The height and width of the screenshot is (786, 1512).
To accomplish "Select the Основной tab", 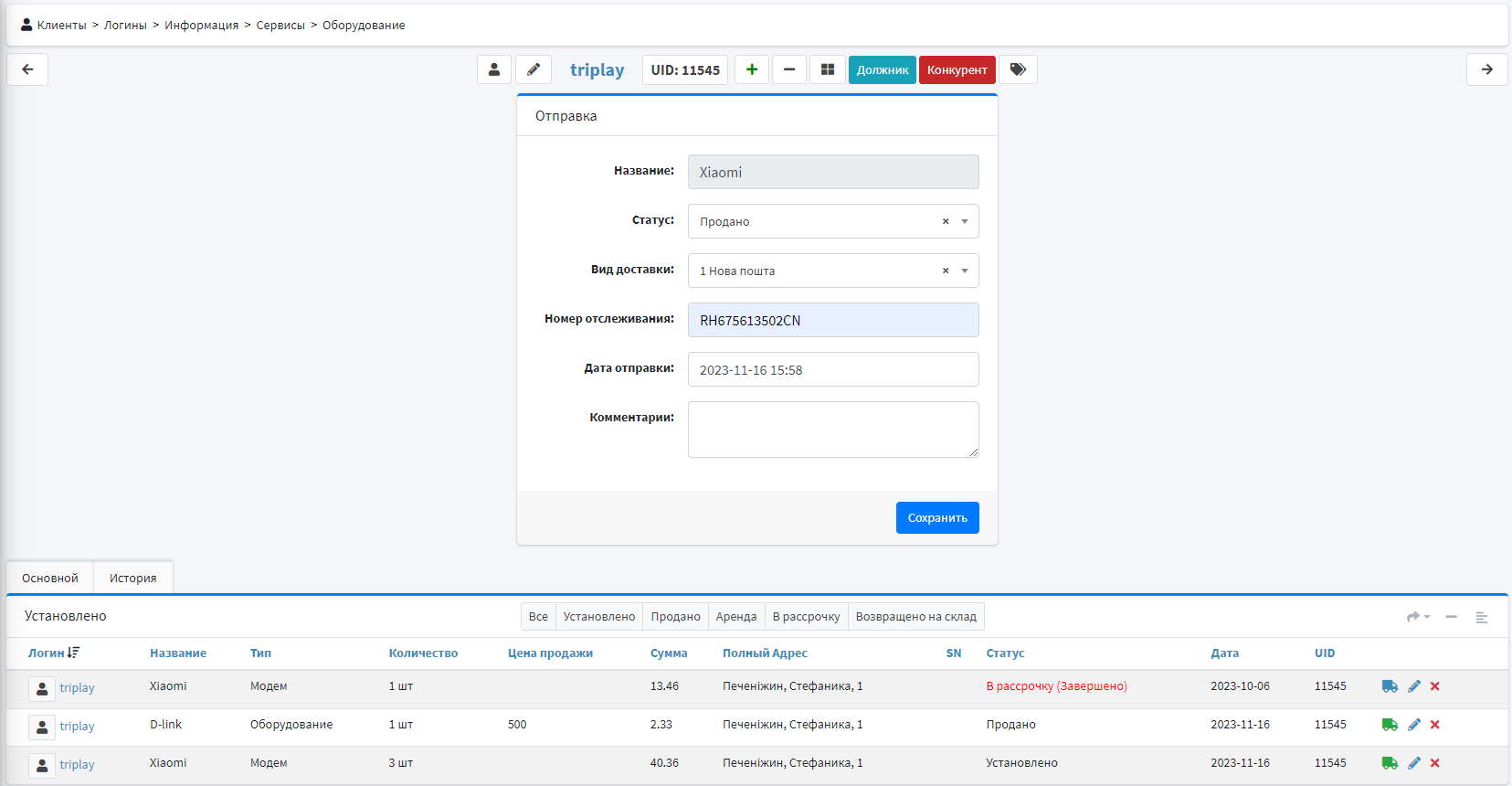I will pyautogui.click(x=50, y=578).
